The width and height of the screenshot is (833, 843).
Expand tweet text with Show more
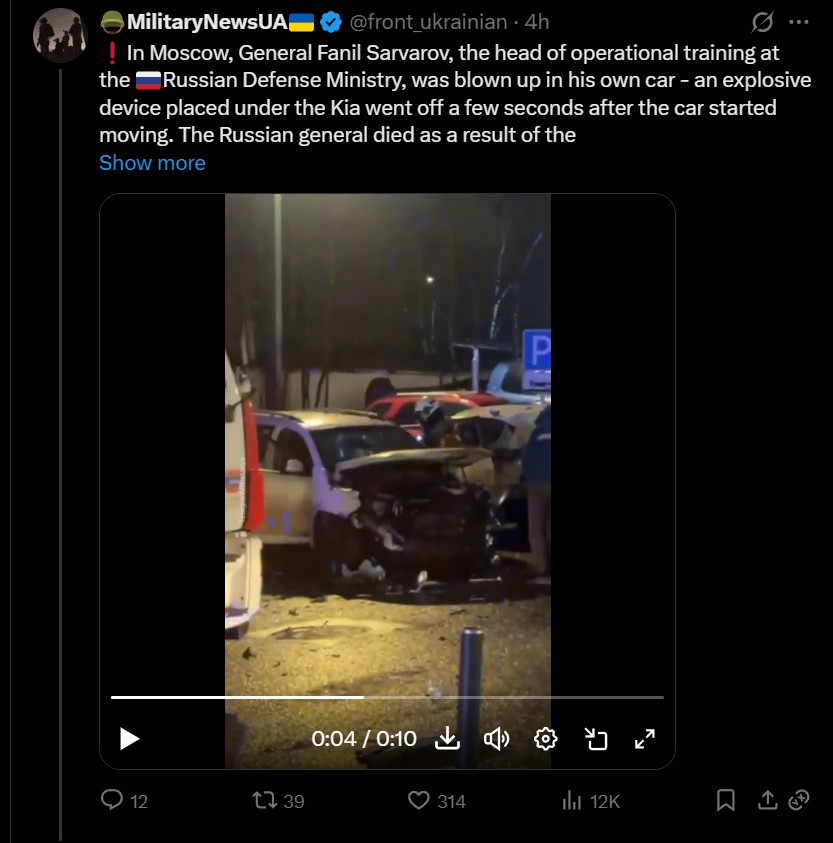pos(152,163)
